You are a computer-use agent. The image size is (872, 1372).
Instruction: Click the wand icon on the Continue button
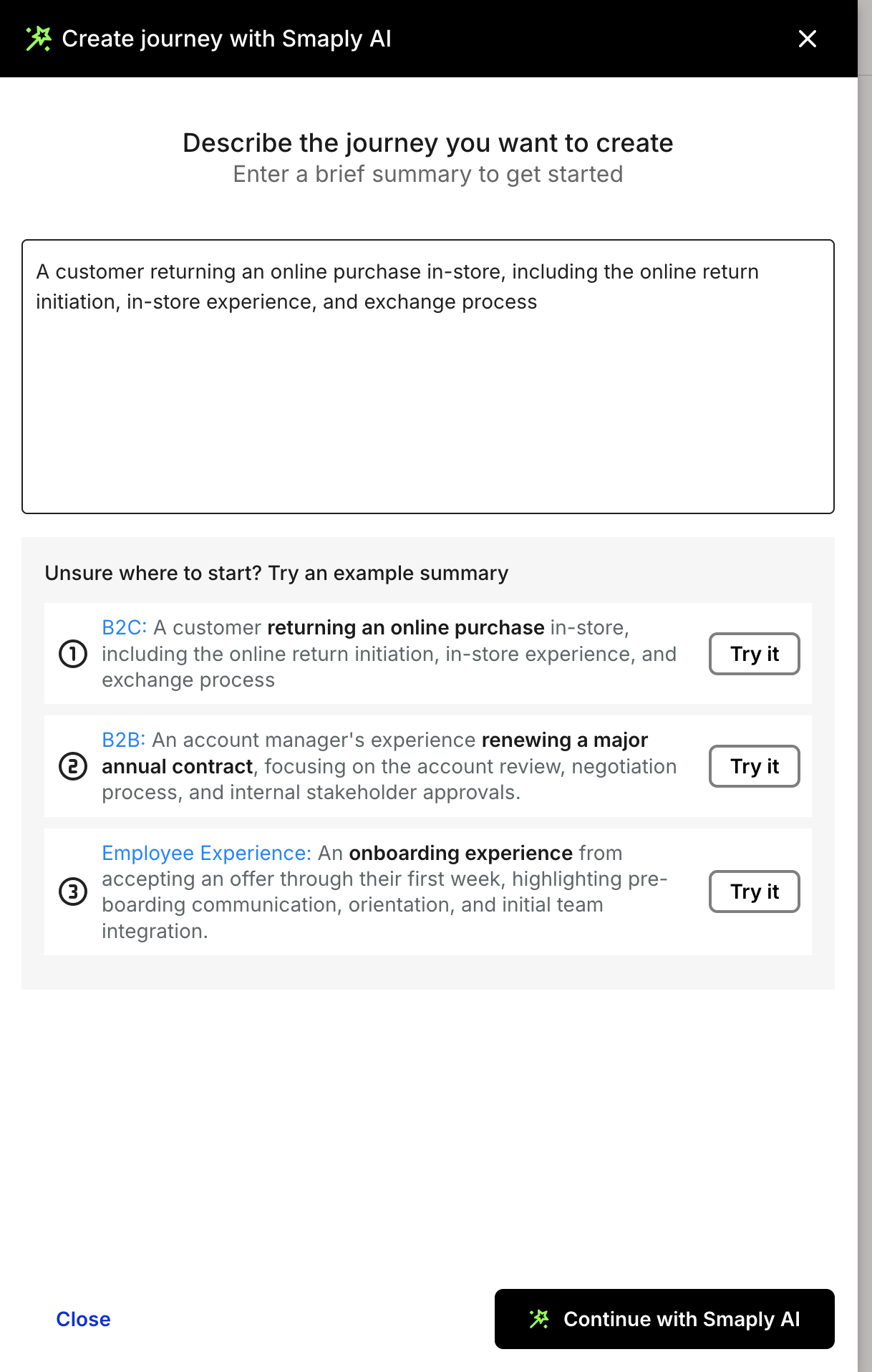(539, 1319)
